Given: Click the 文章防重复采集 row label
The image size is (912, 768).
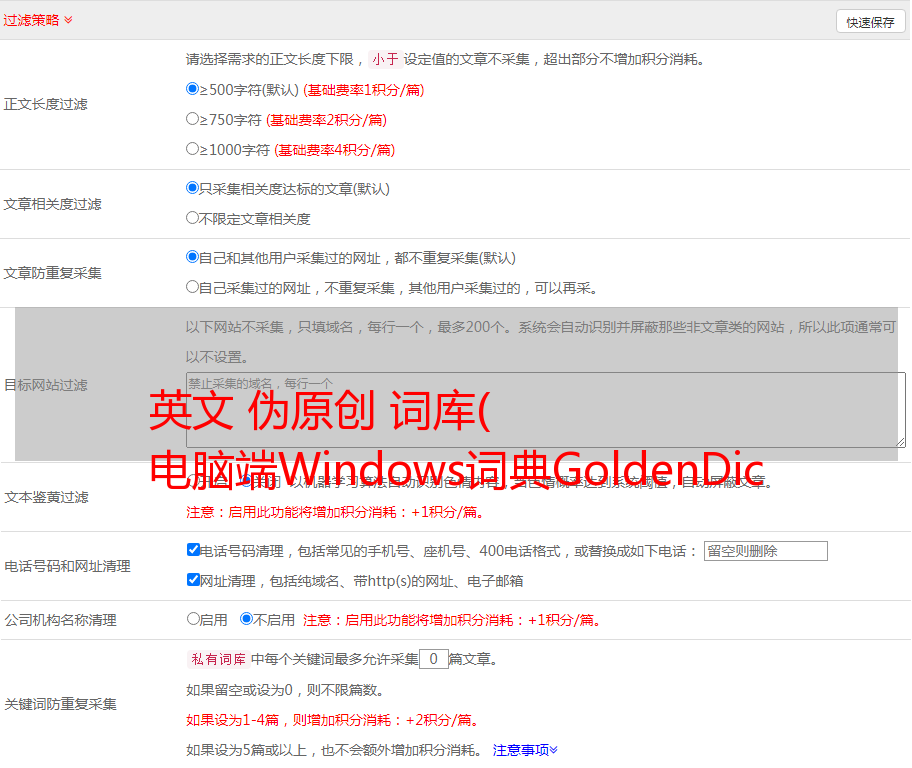Looking at the screenshot, I should point(52,273).
